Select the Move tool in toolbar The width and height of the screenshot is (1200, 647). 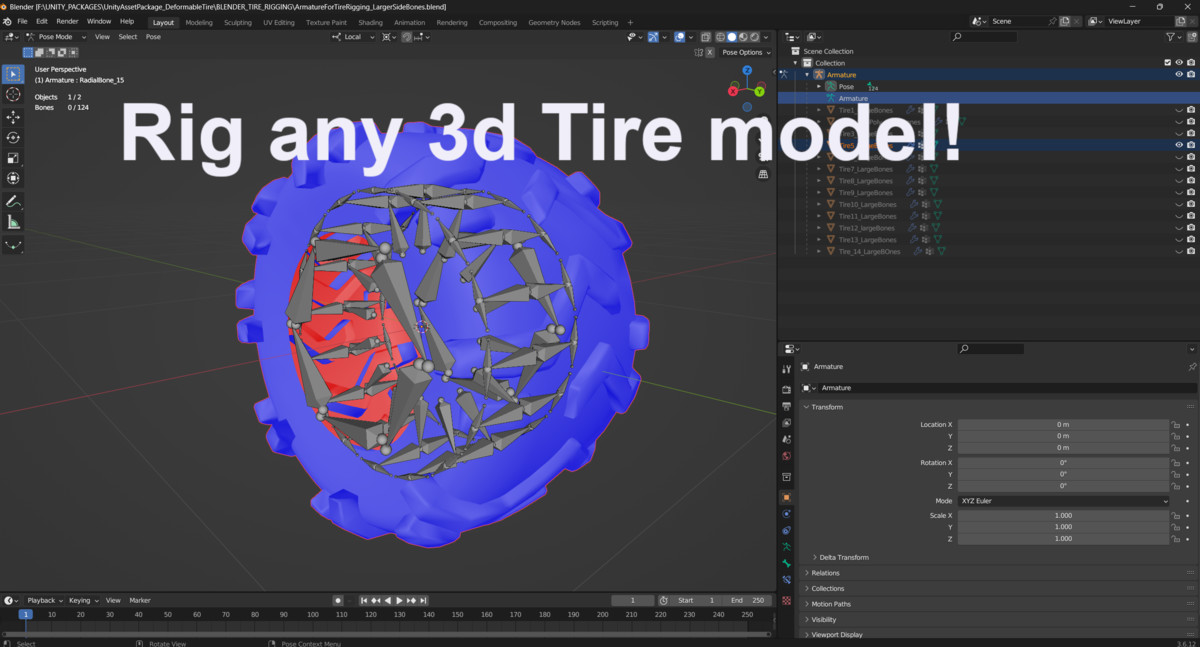click(13, 117)
